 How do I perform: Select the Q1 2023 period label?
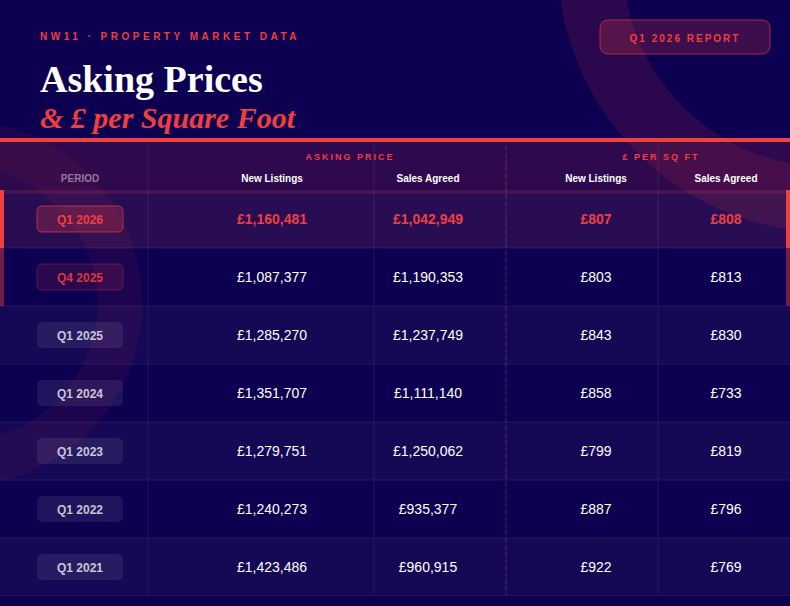coord(80,451)
